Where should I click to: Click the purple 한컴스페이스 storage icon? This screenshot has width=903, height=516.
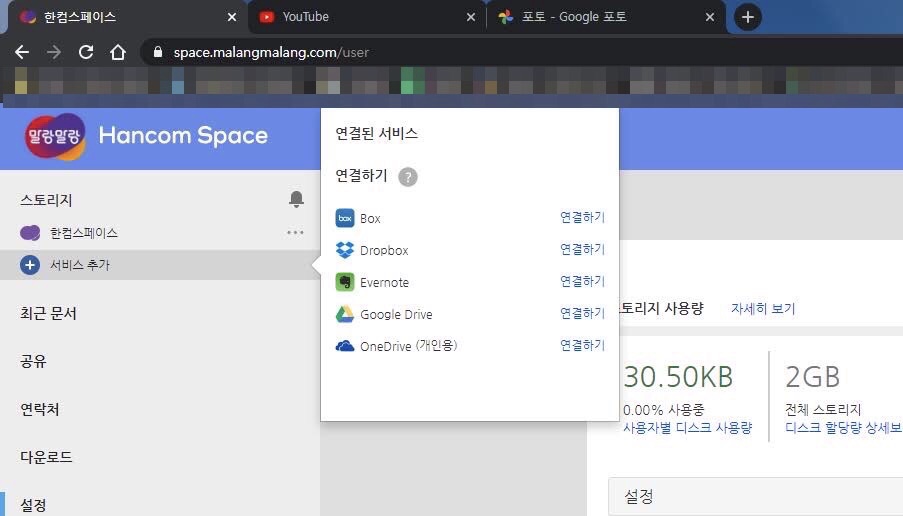click(30, 233)
